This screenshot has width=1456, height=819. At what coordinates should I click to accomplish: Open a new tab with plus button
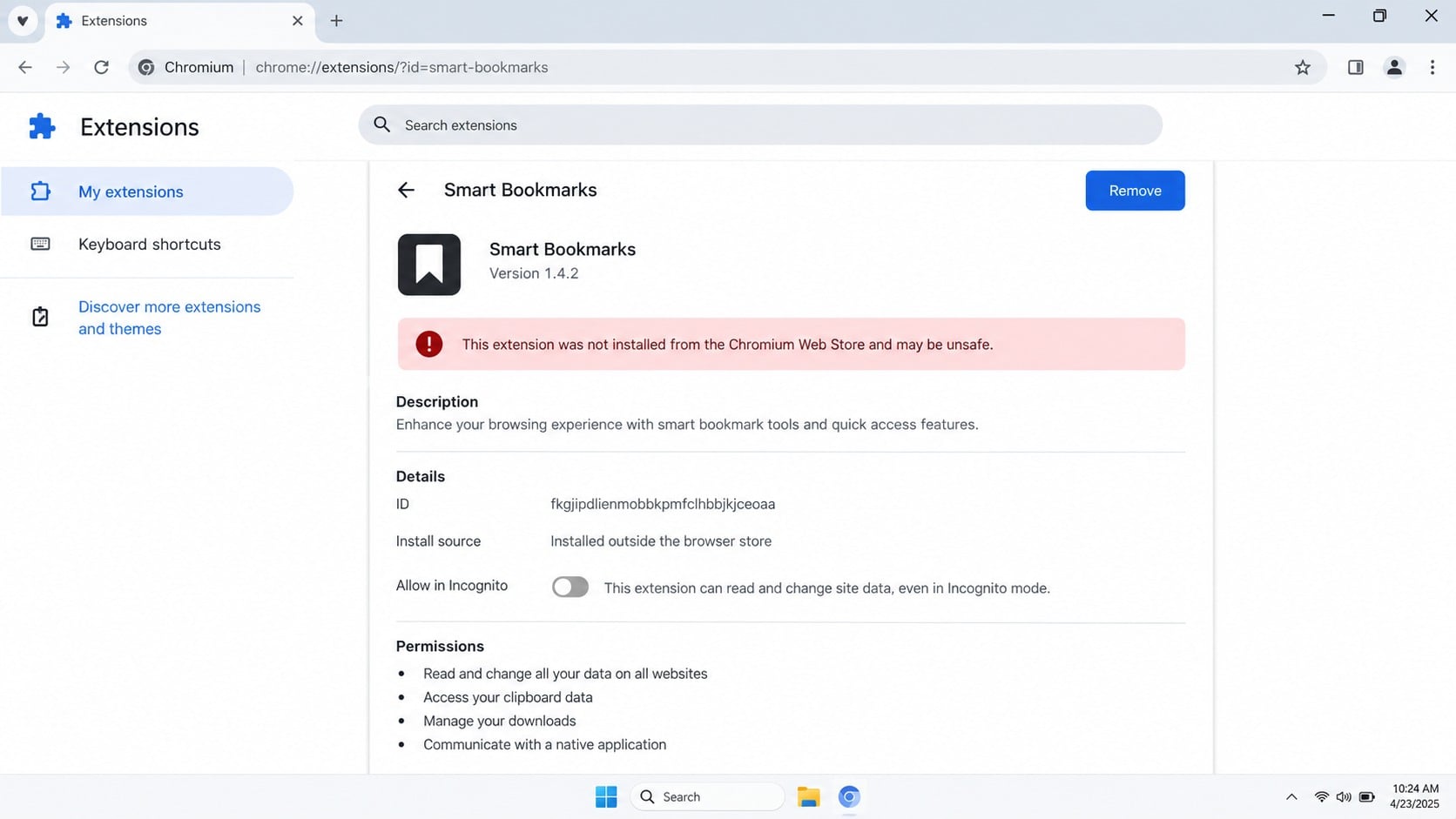336,21
